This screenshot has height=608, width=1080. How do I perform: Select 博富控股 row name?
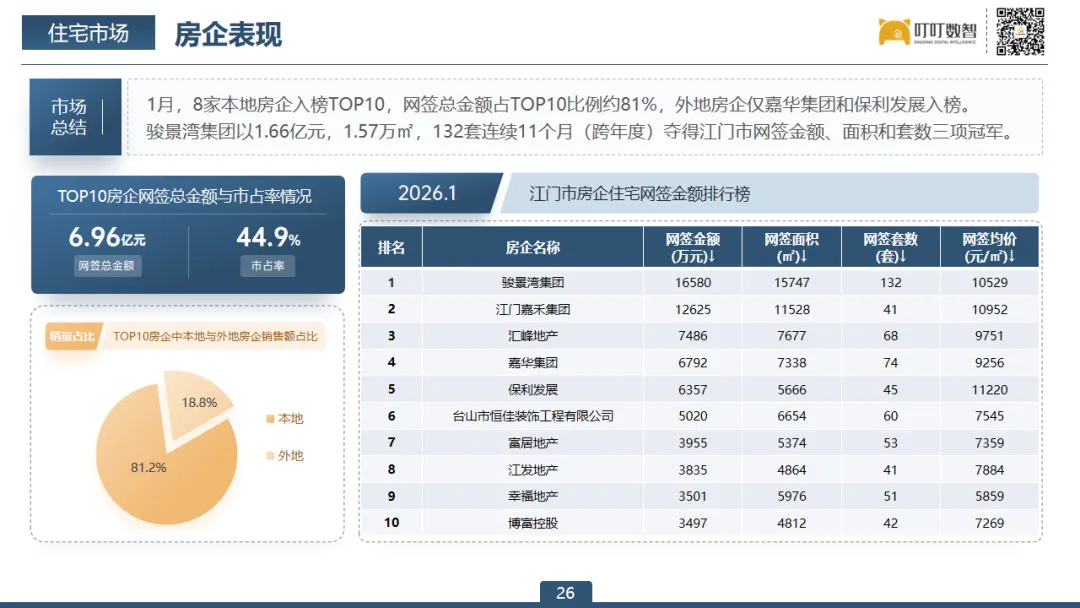(532, 523)
